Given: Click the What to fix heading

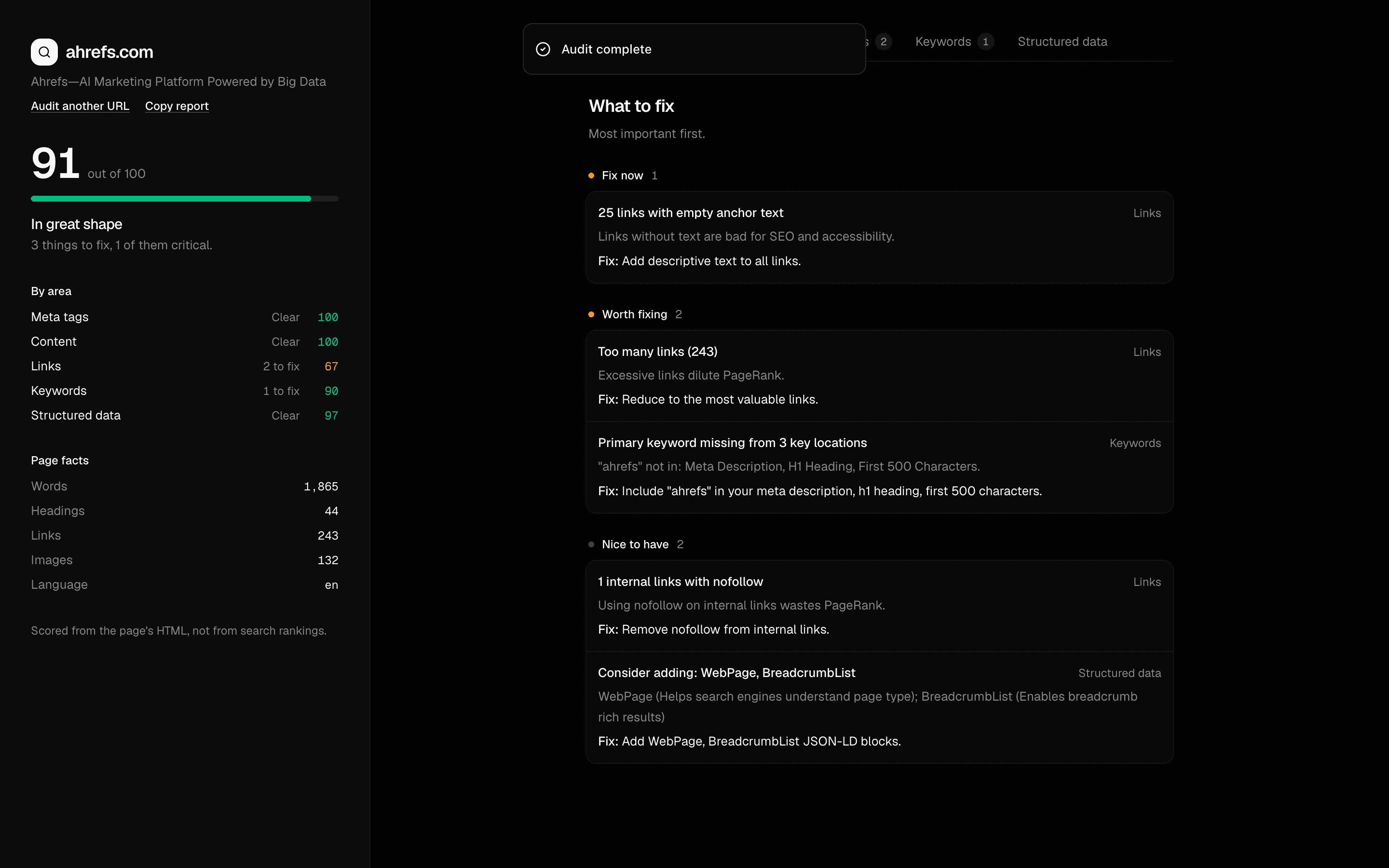Looking at the screenshot, I should (x=631, y=106).
